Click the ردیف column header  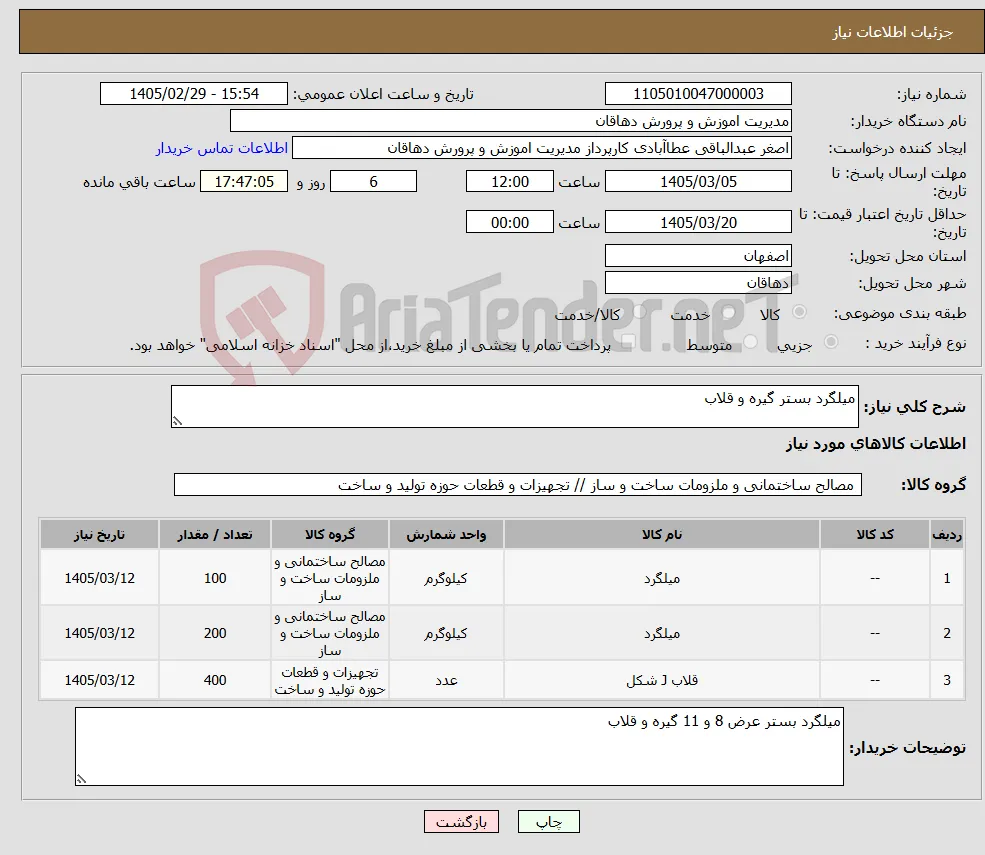(x=947, y=535)
